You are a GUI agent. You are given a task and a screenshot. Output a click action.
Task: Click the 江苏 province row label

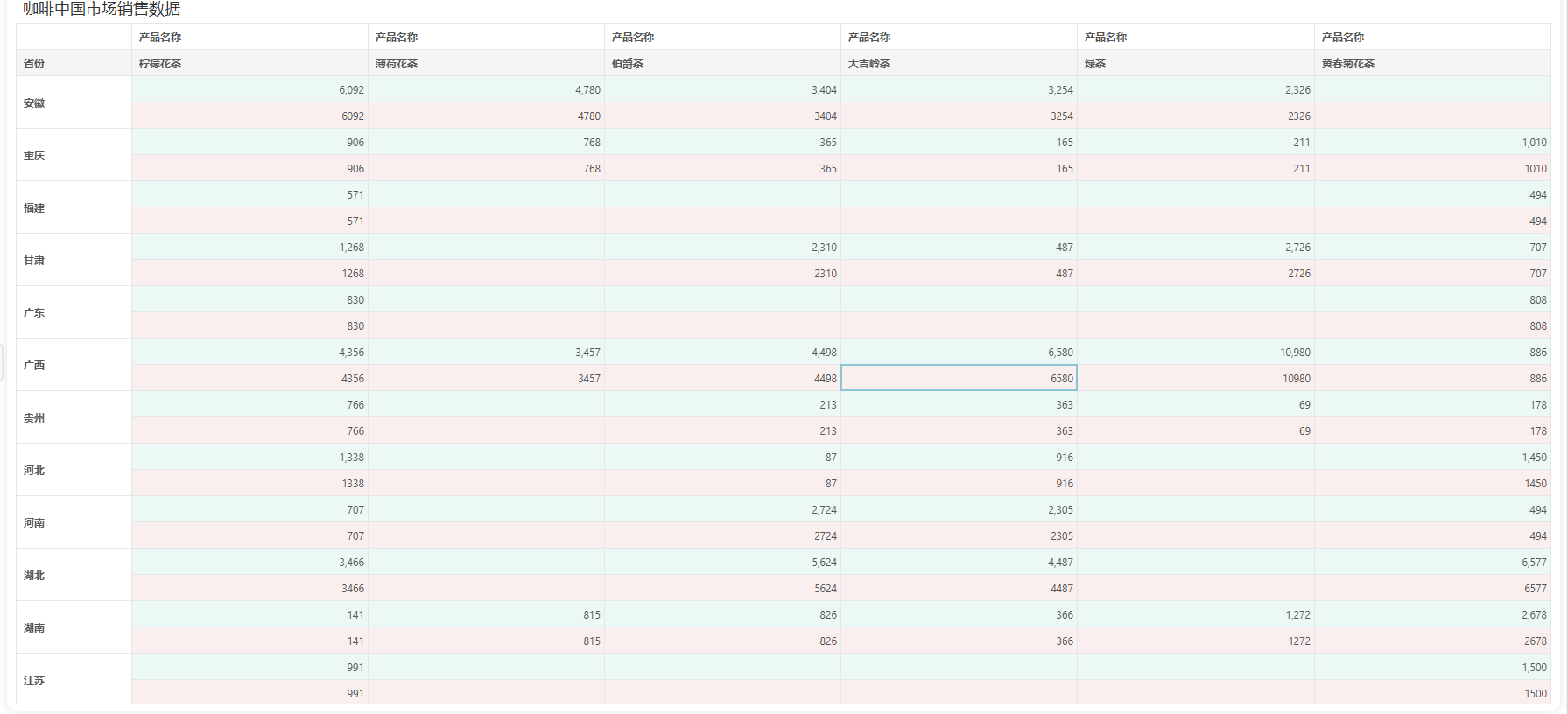point(74,680)
